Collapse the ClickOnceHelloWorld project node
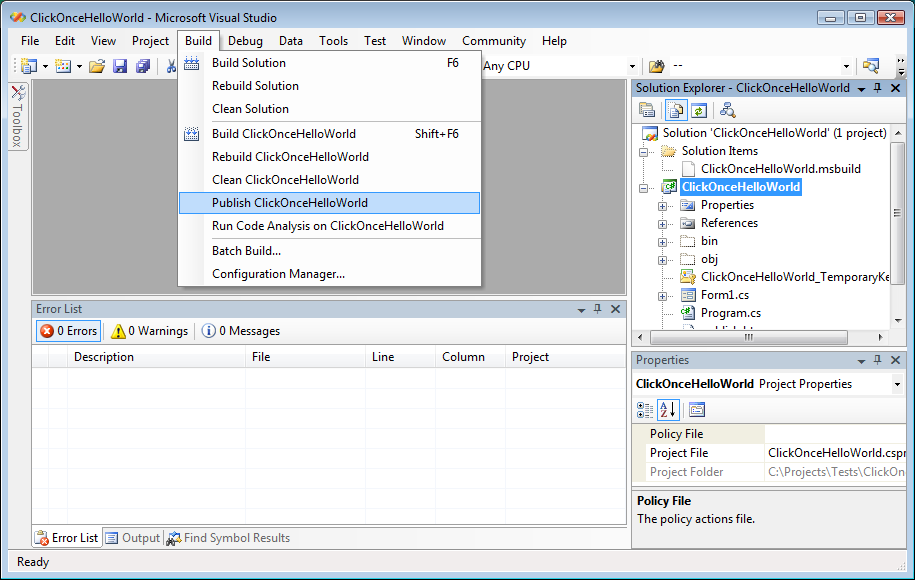Screen dimensions: 915x580 tap(644, 188)
